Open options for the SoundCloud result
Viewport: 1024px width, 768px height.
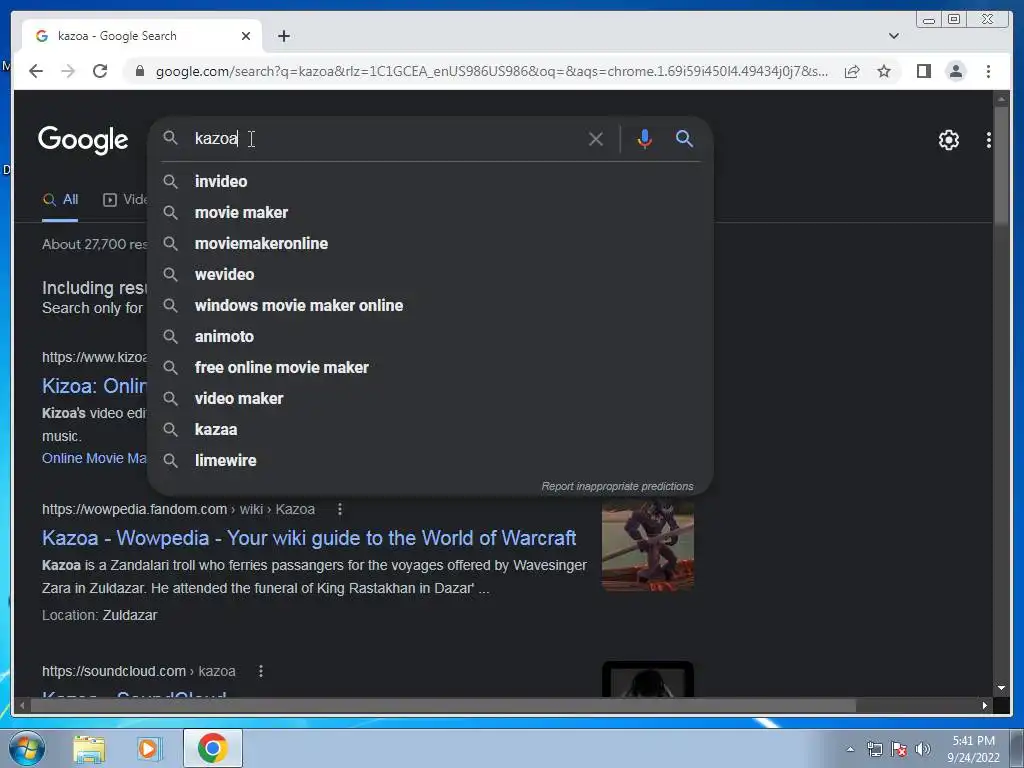(x=261, y=671)
